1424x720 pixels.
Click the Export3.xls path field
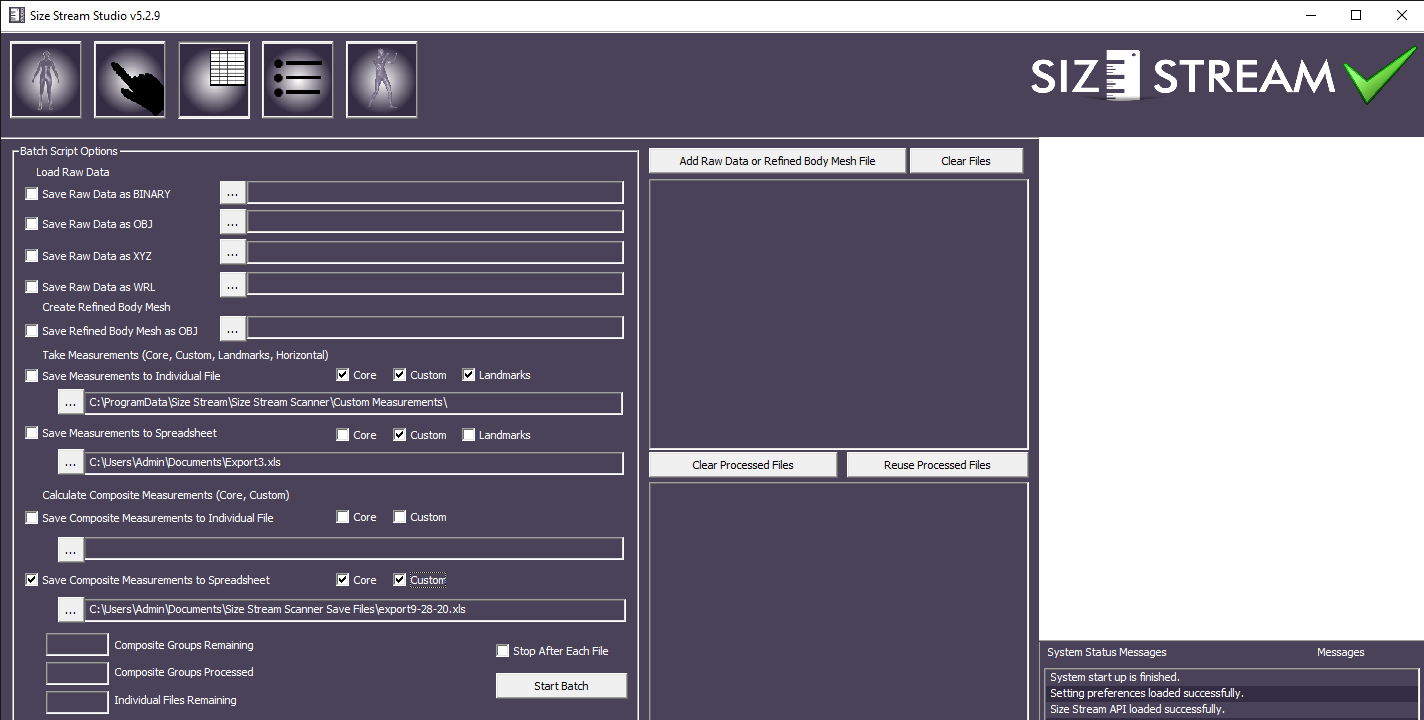(354, 463)
